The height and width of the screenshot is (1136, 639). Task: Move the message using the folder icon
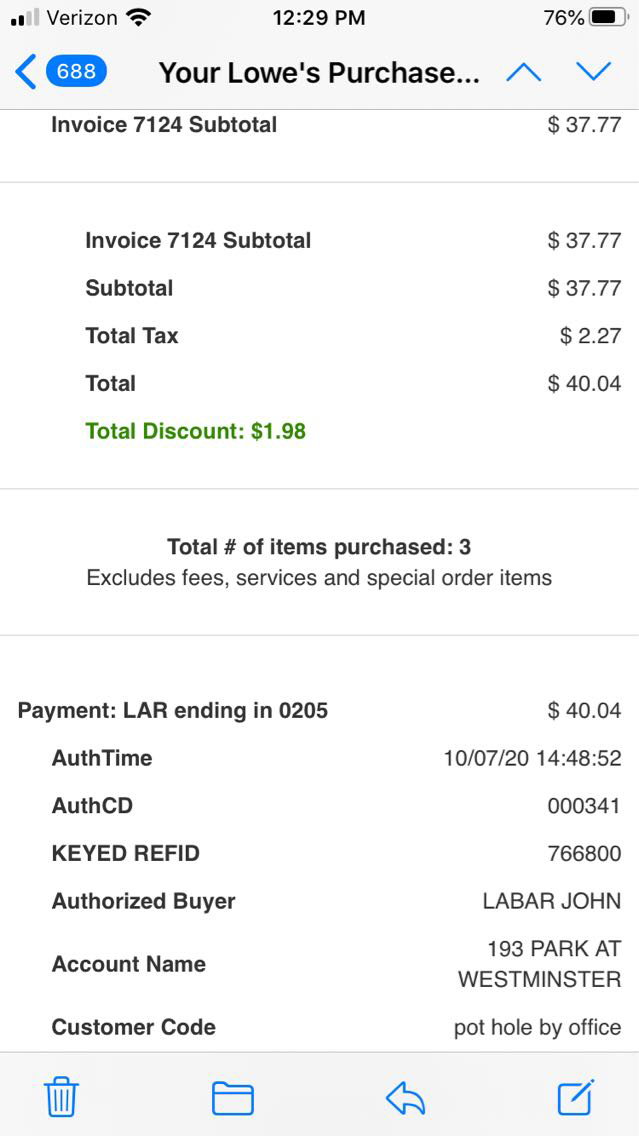click(233, 1098)
